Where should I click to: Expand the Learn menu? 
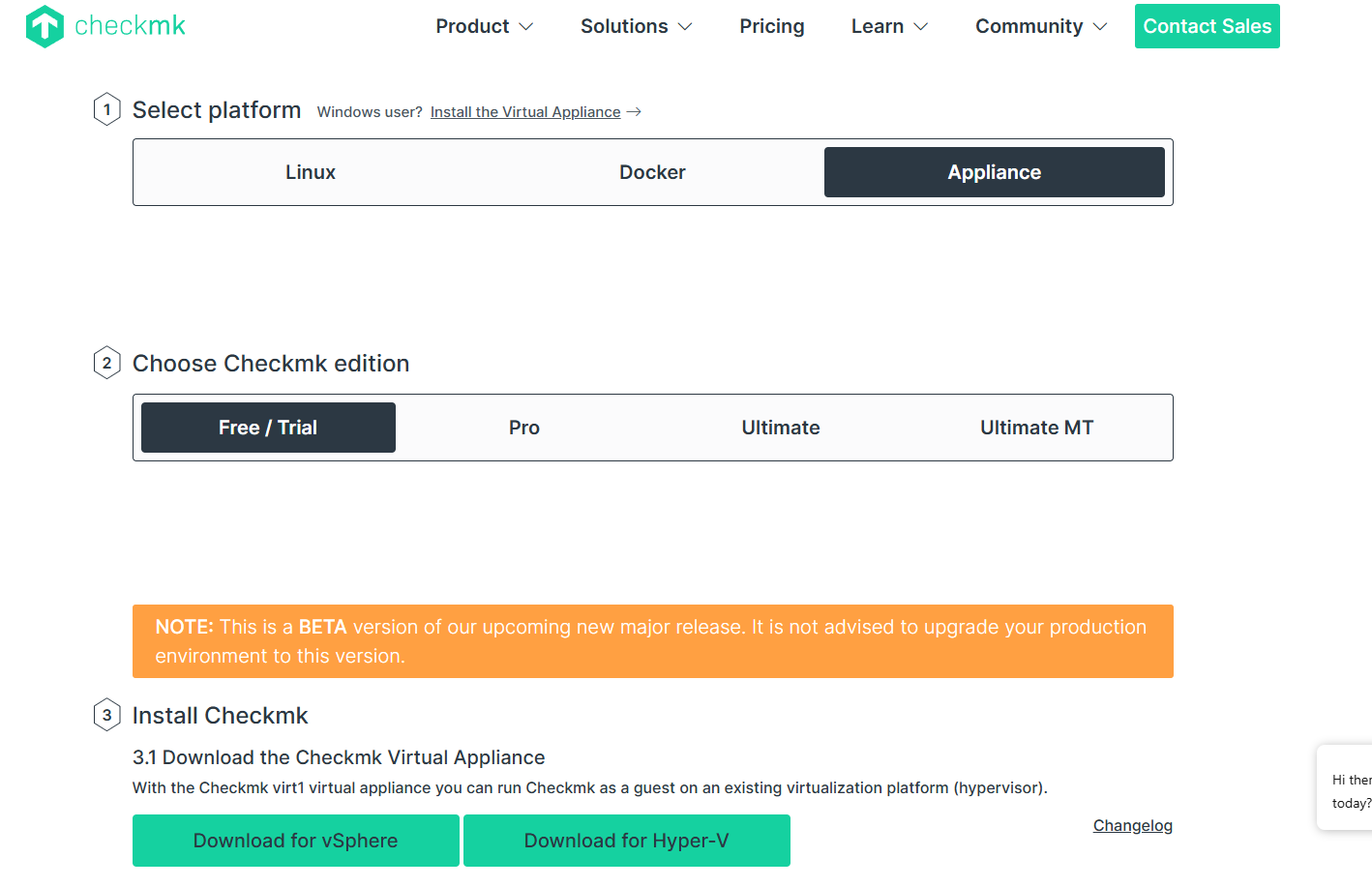(890, 26)
